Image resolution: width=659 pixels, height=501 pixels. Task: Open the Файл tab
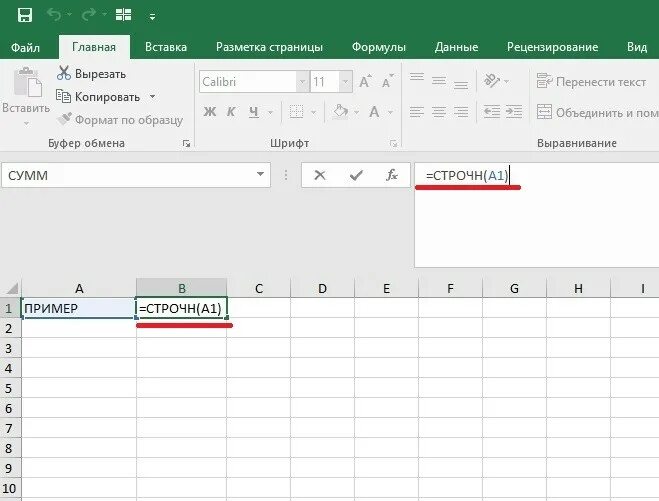tap(25, 47)
